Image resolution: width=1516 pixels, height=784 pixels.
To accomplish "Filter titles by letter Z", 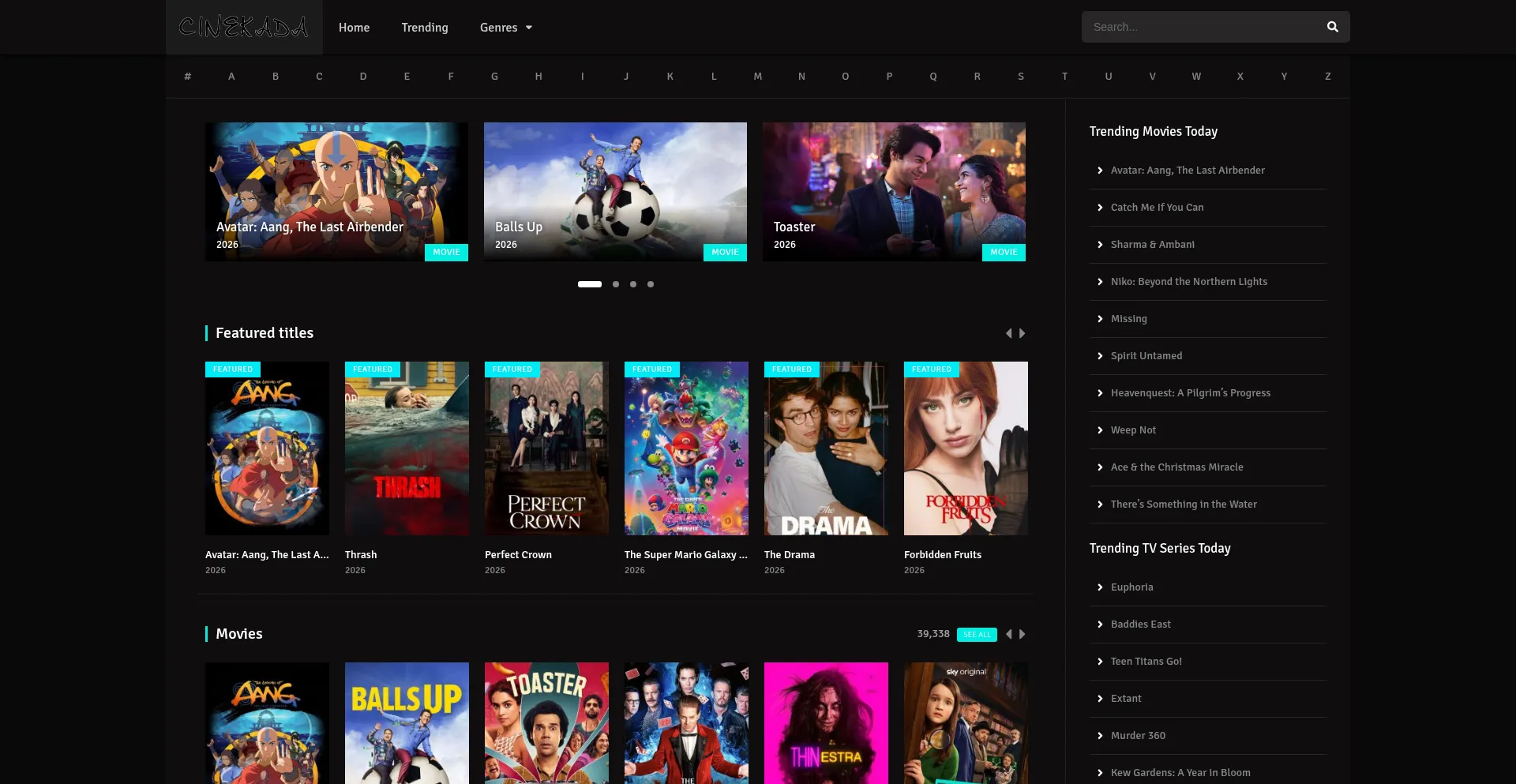I will pos(1328,77).
